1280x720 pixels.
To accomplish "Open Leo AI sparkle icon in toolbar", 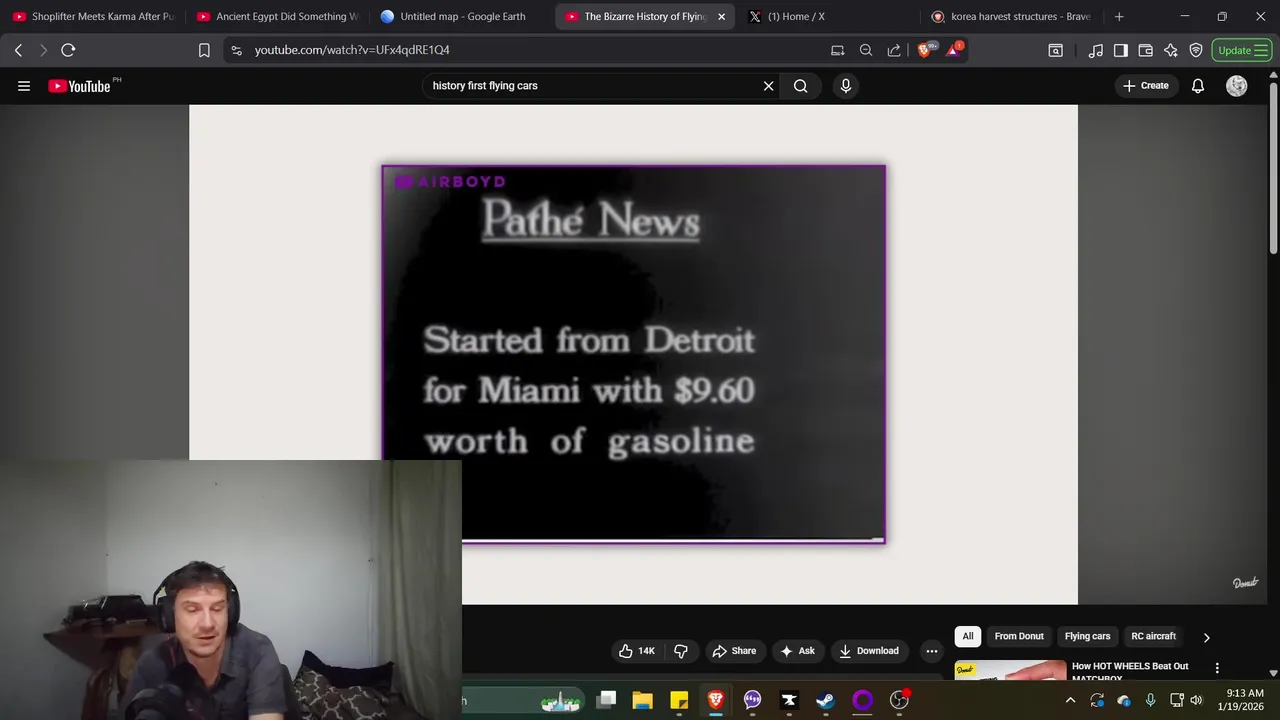I will pos(1171,50).
